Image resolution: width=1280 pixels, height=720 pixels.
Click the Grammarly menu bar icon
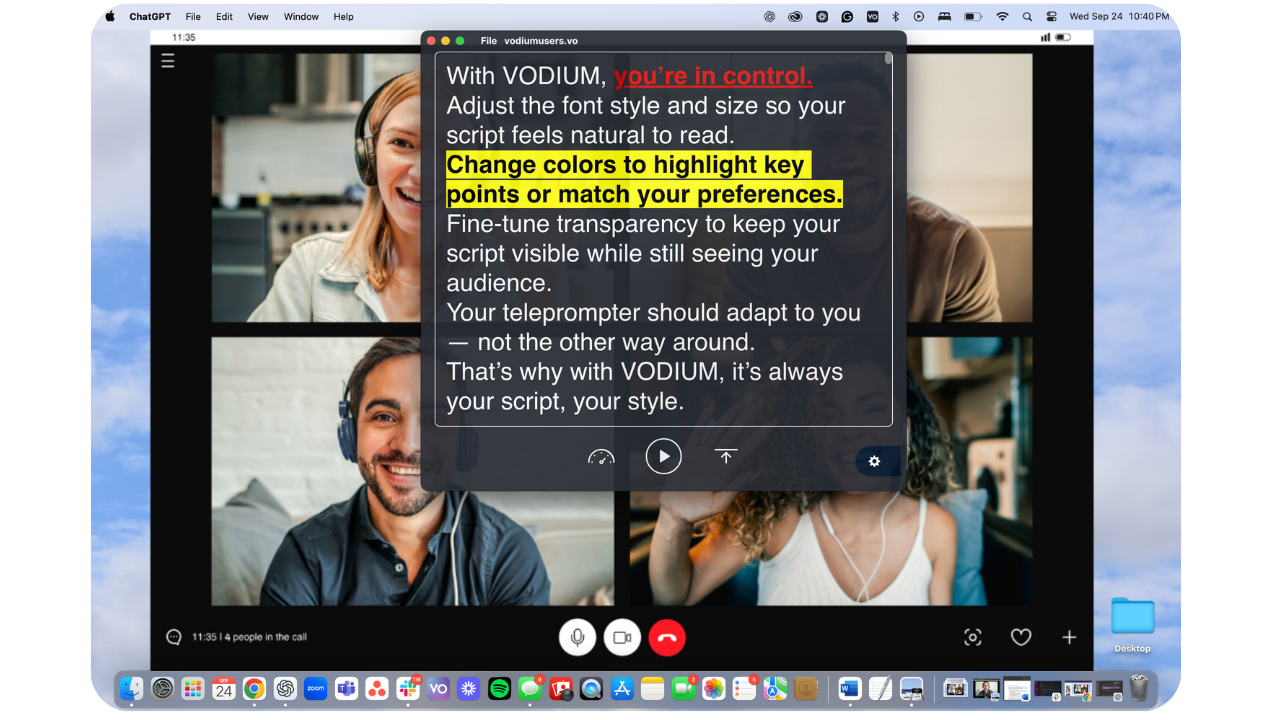pos(847,16)
